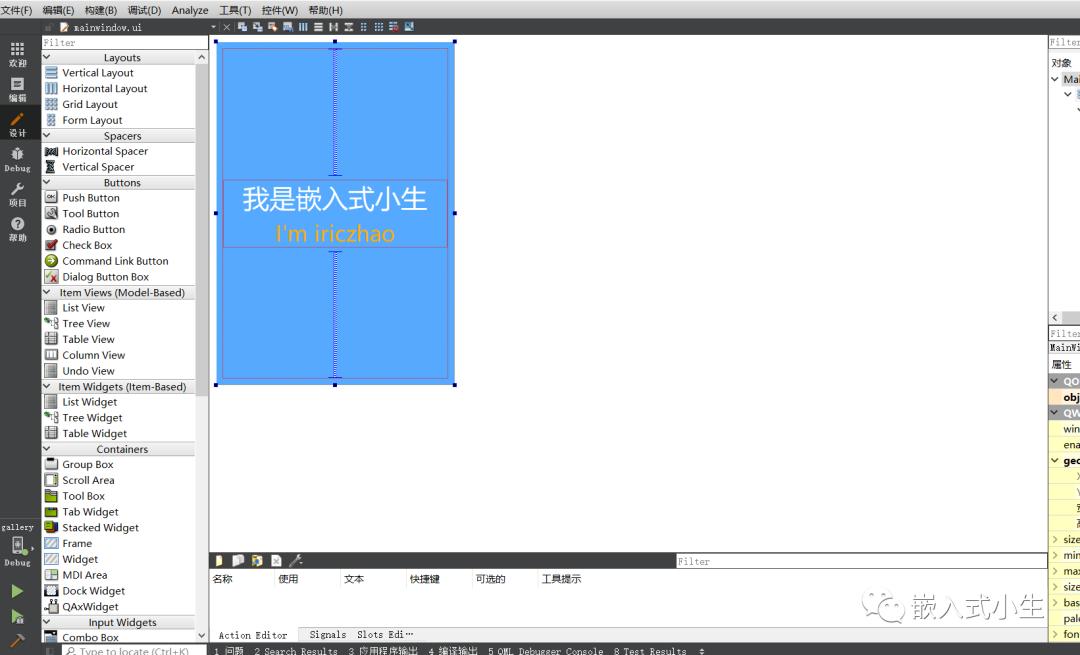Screen dimensions: 1080x655
Task: Open the 欢迎 welcome mode
Action: [17, 54]
